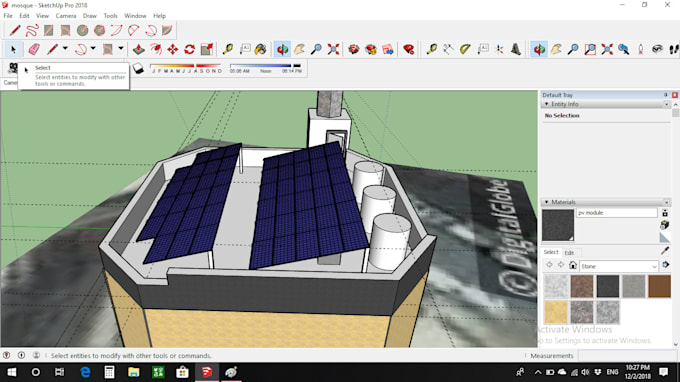Switch to the Materials Edit tab
Screen dimensions: 680x382
(x=569, y=252)
